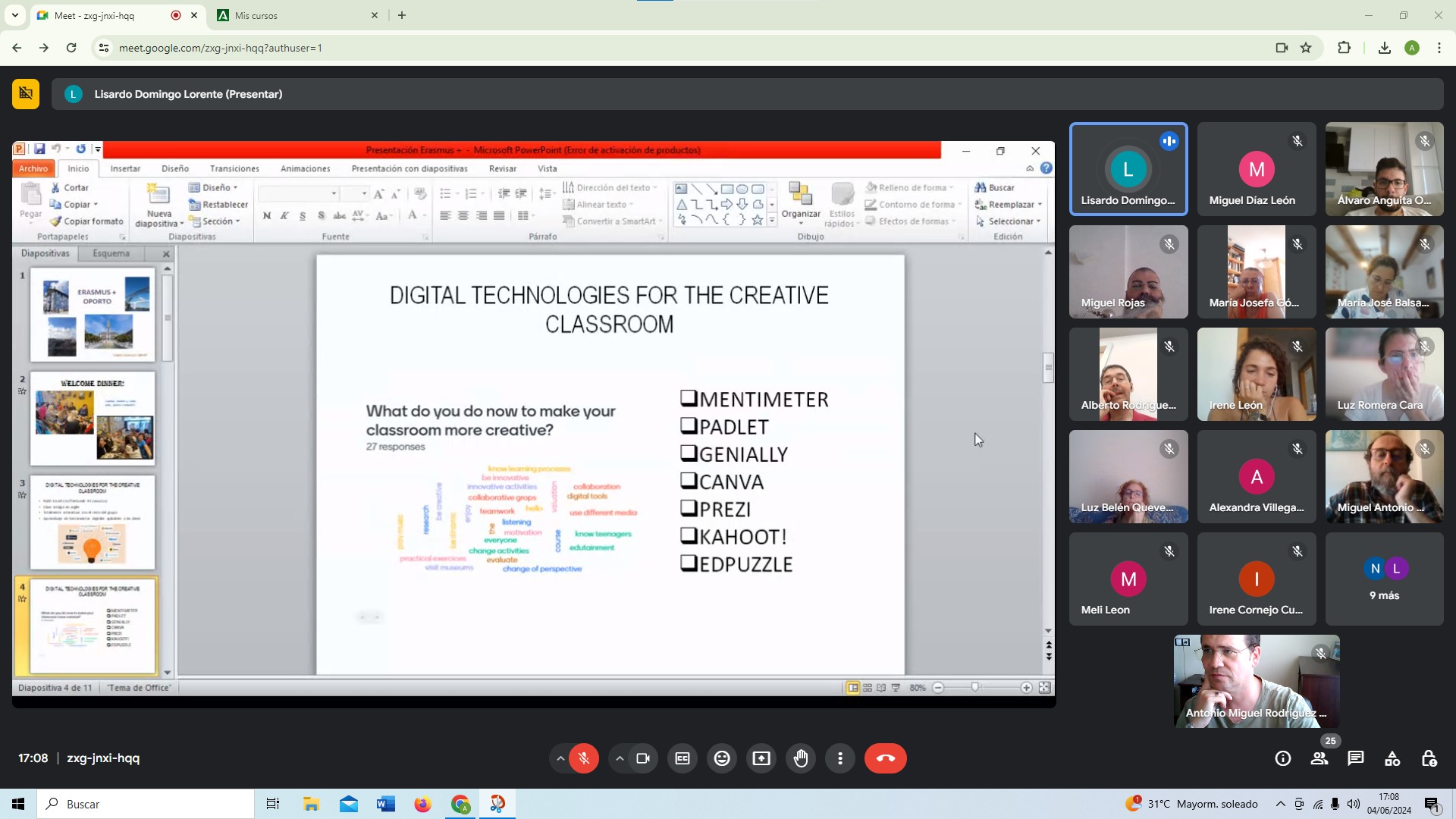Select Alexandra Villega participant tile
Screen dimensions: 1456x819
click(1257, 476)
